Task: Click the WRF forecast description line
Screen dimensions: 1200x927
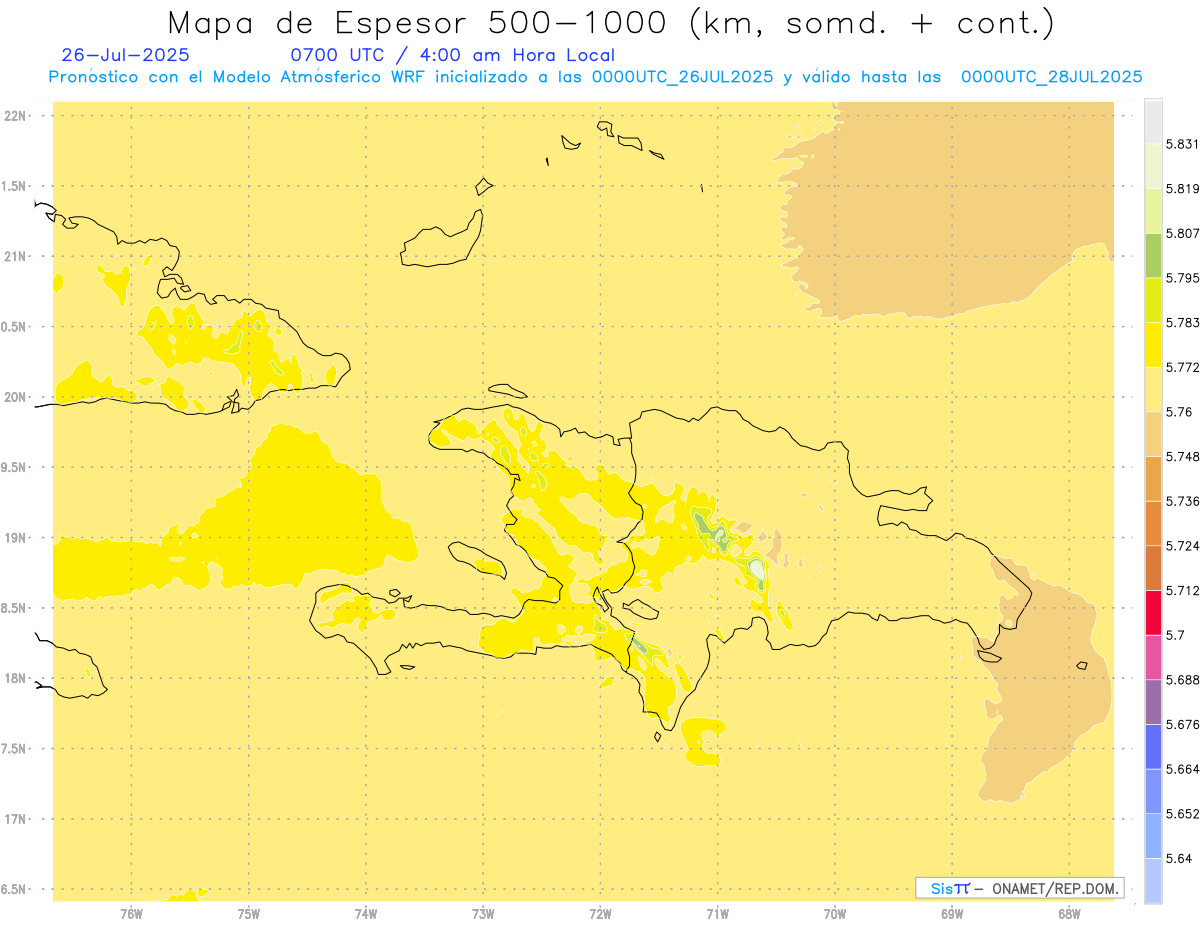Action: click(x=595, y=77)
